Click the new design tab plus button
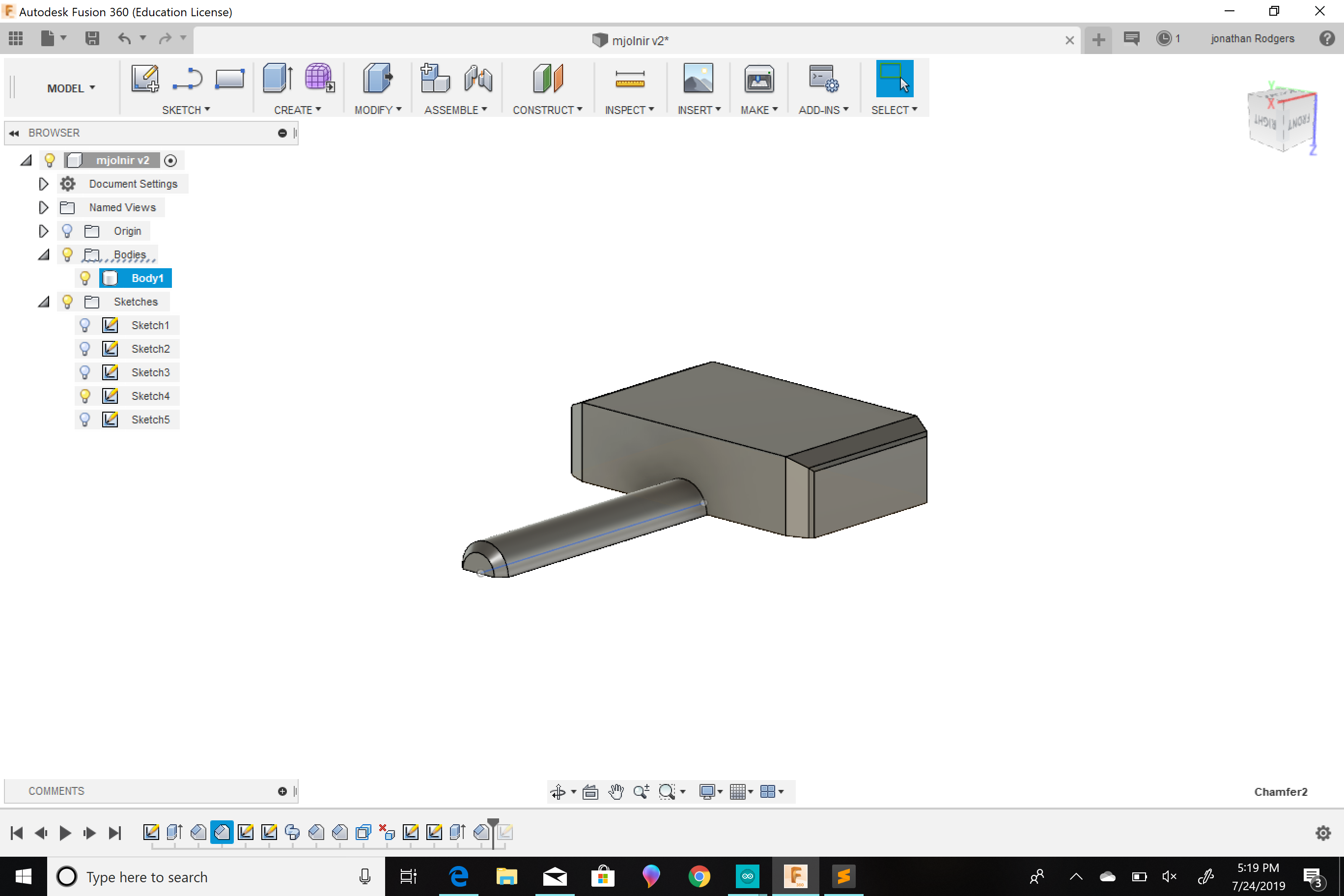 [x=1098, y=39]
